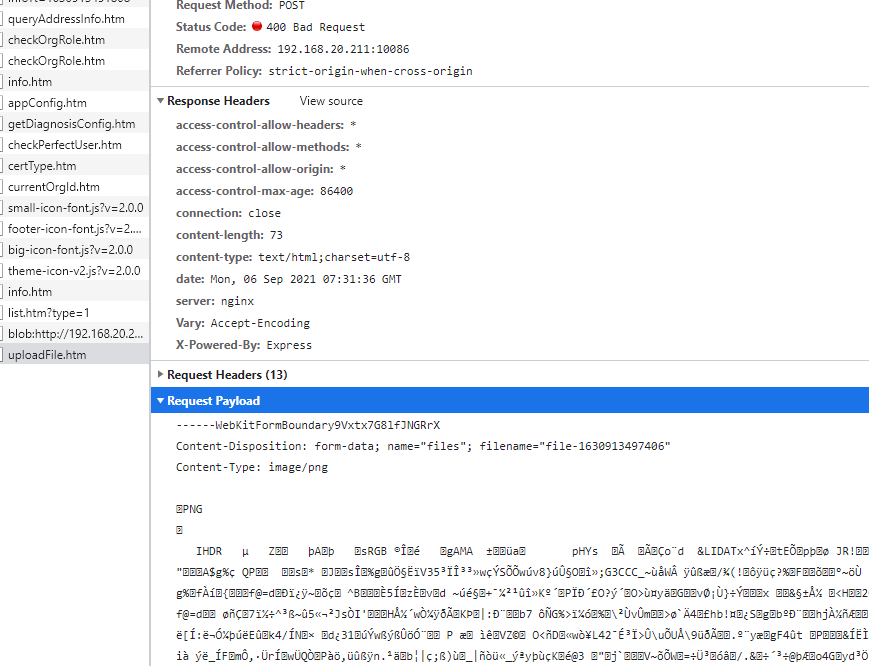The height and width of the screenshot is (666, 869).
Task: Click the access-control-allow-headers header name
Action: 260,125
